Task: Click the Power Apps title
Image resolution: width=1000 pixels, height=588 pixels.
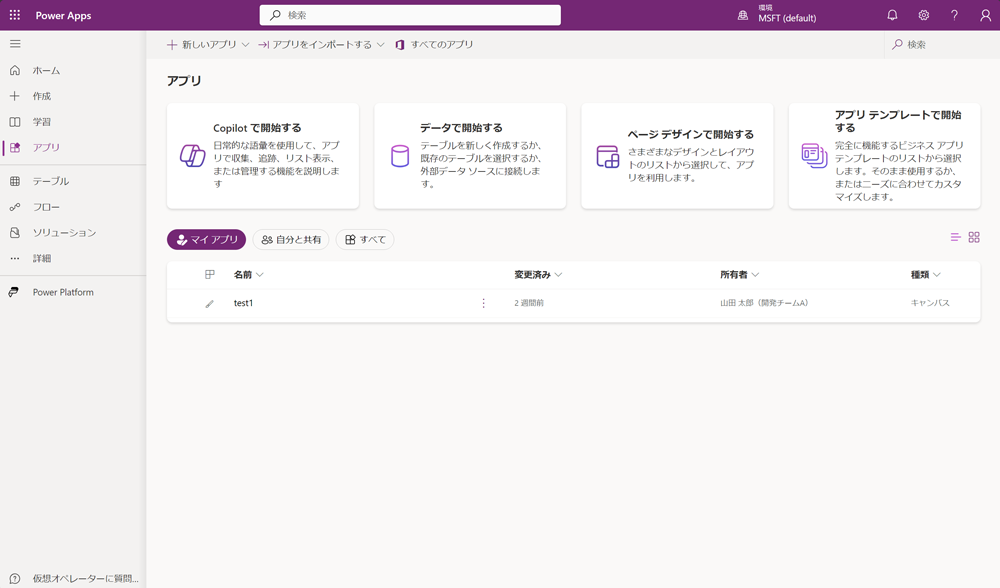Action: click(63, 15)
